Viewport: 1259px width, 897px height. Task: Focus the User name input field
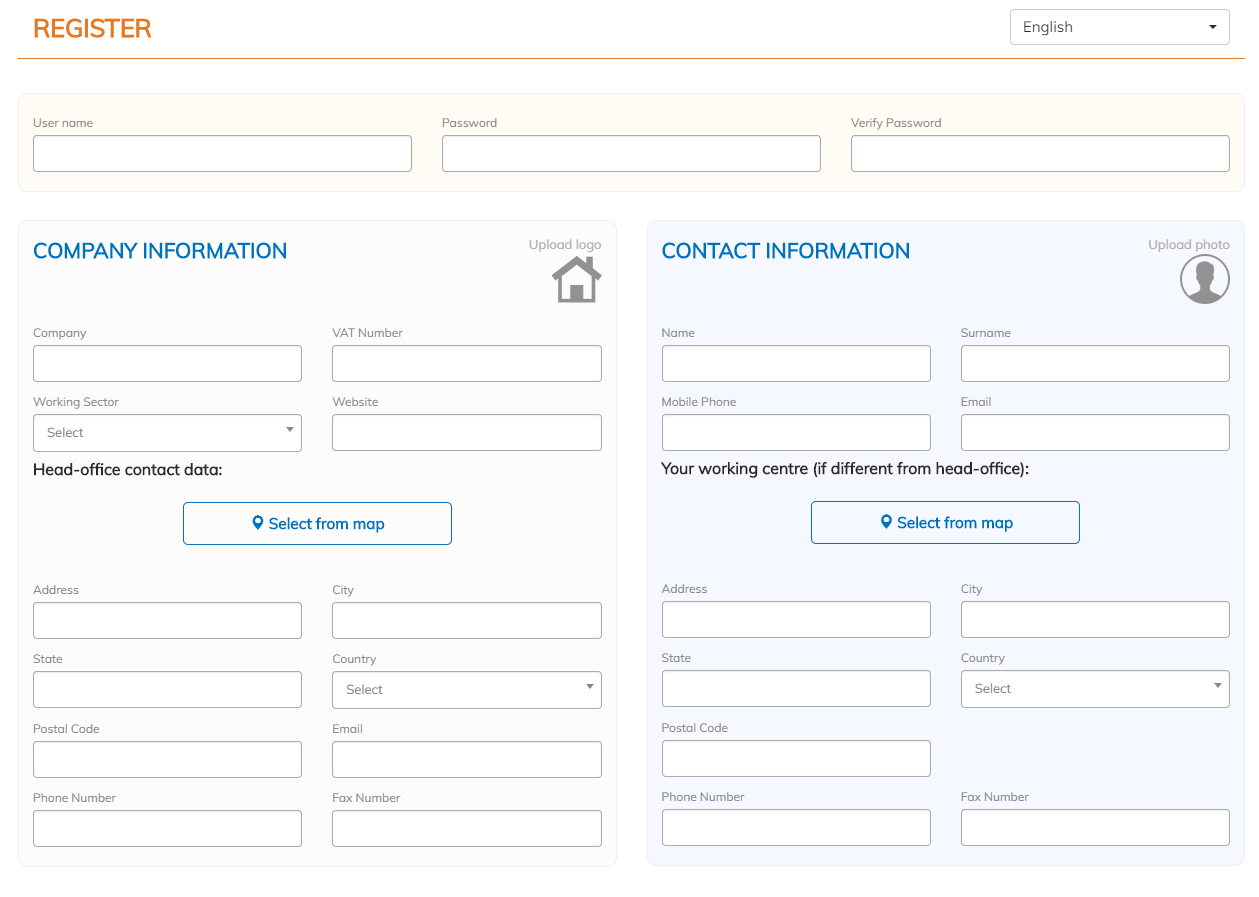pyautogui.click(x=222, y=154)
